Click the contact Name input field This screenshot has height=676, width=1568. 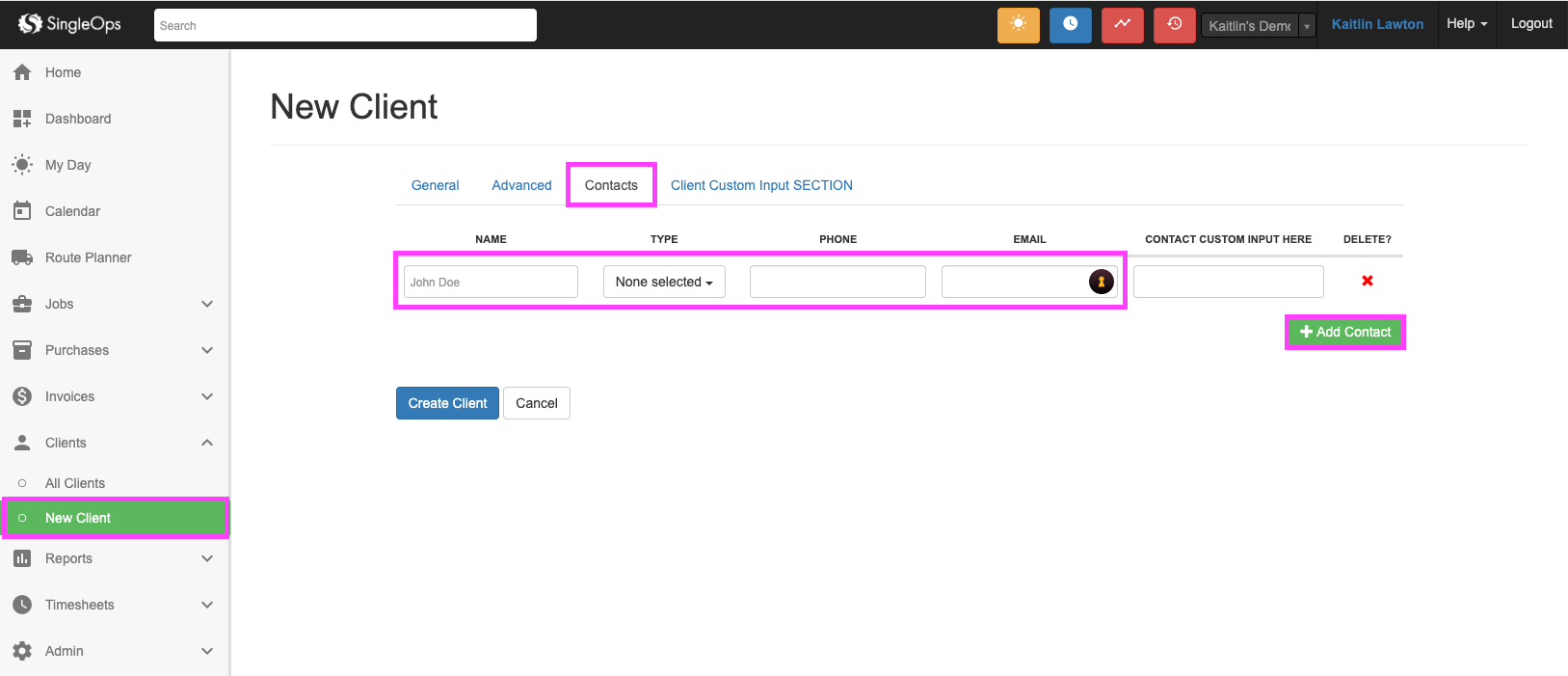(491, 282)
